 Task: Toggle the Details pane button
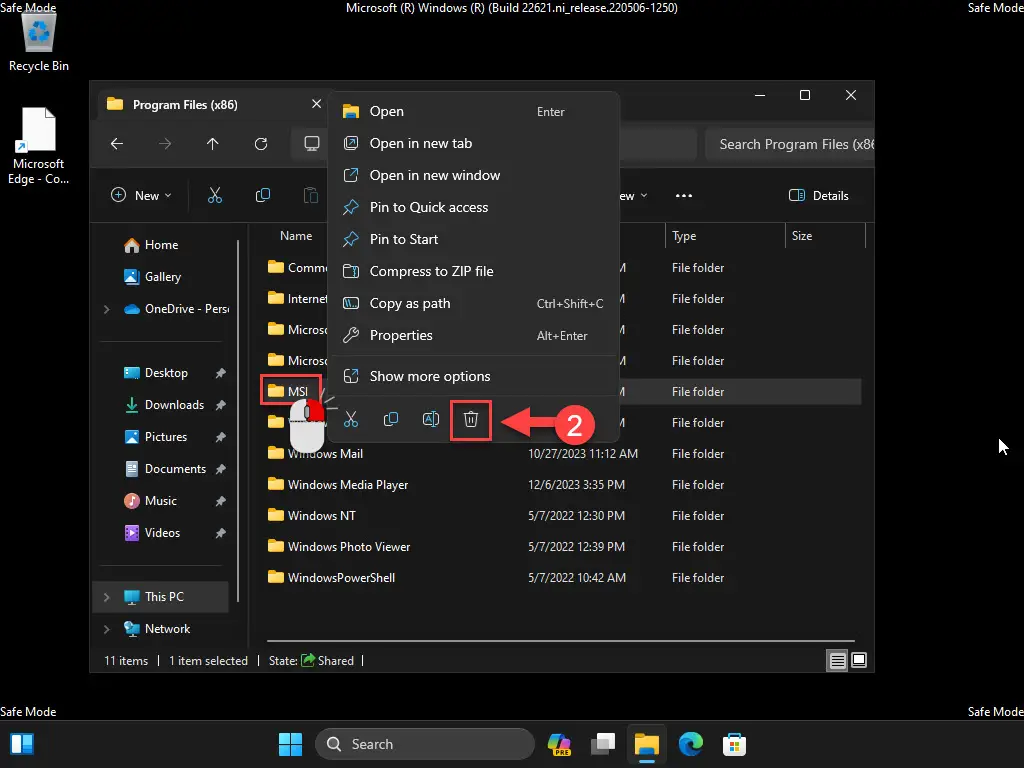[819, 196]
